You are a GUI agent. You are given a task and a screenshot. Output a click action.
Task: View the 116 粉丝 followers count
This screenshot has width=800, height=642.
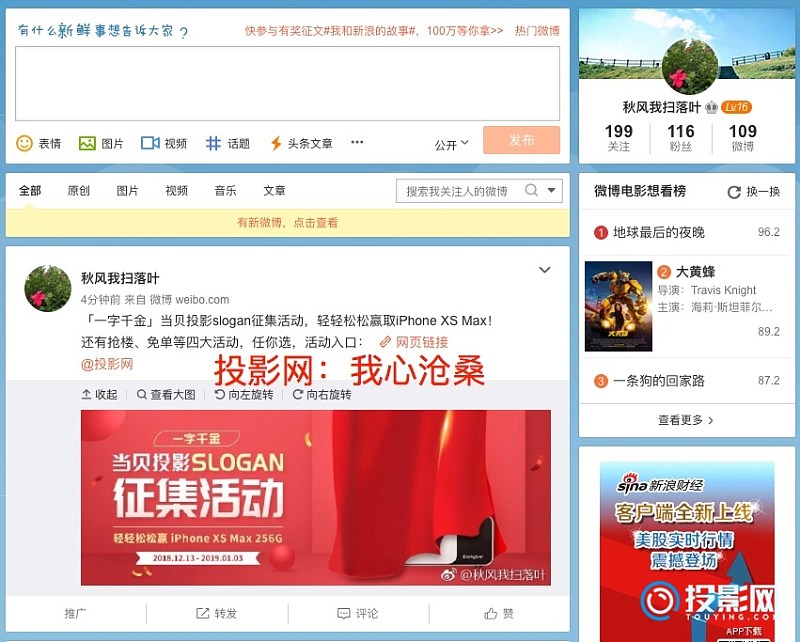click(x=681, y=137)
